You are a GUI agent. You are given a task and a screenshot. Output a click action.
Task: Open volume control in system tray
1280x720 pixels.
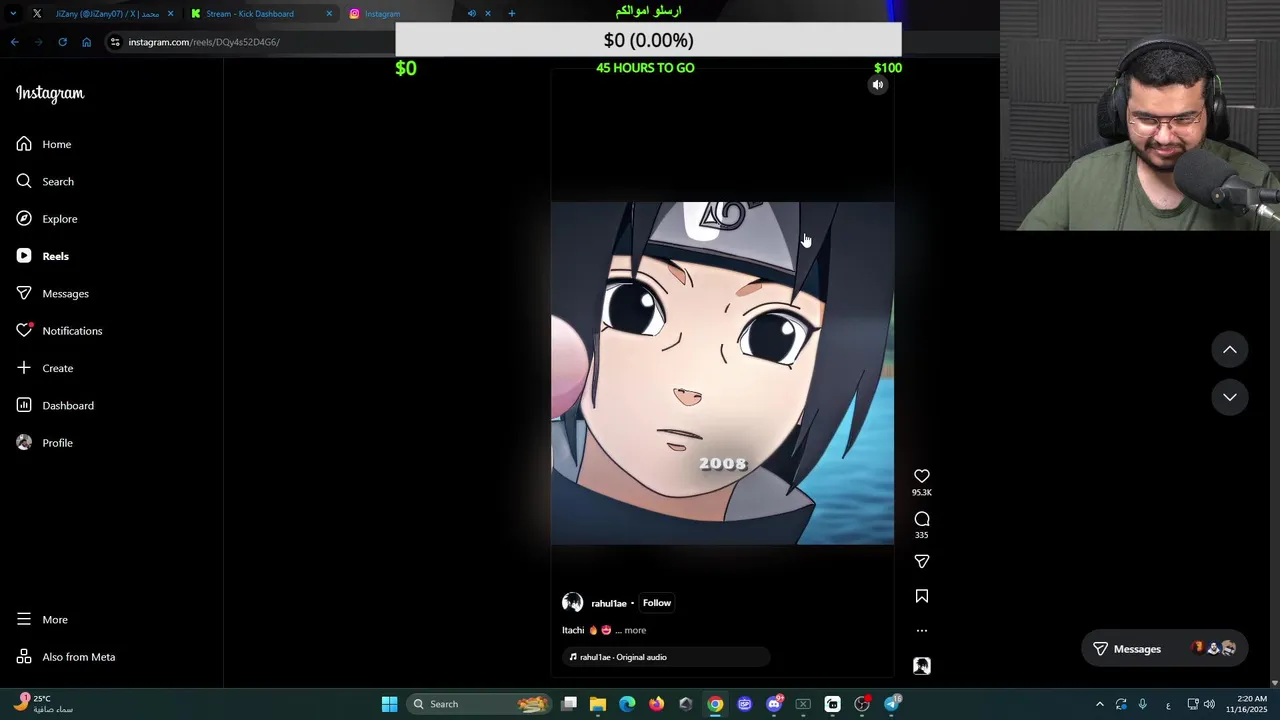(x=1209, y=704)
